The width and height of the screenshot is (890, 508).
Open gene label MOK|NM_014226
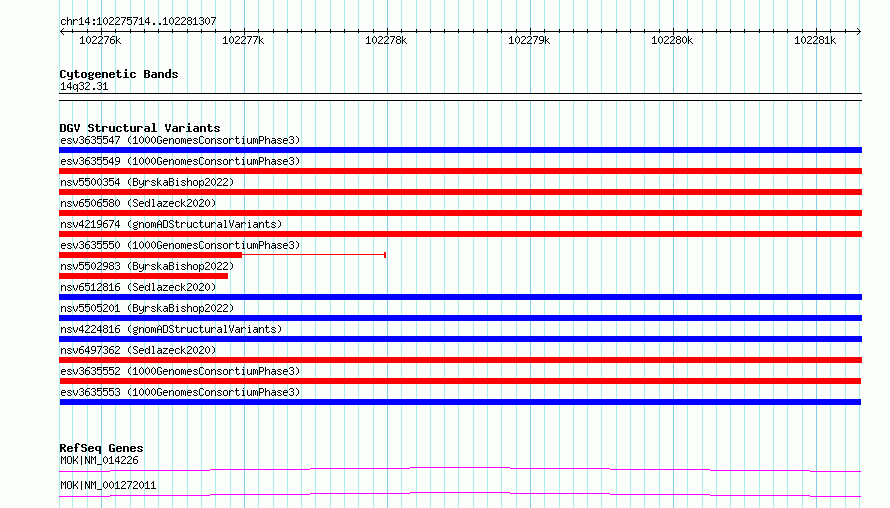pos(99,460)
